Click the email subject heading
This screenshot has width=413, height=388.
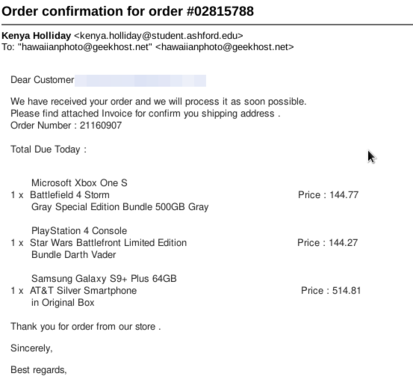click(x=128, y=11)
